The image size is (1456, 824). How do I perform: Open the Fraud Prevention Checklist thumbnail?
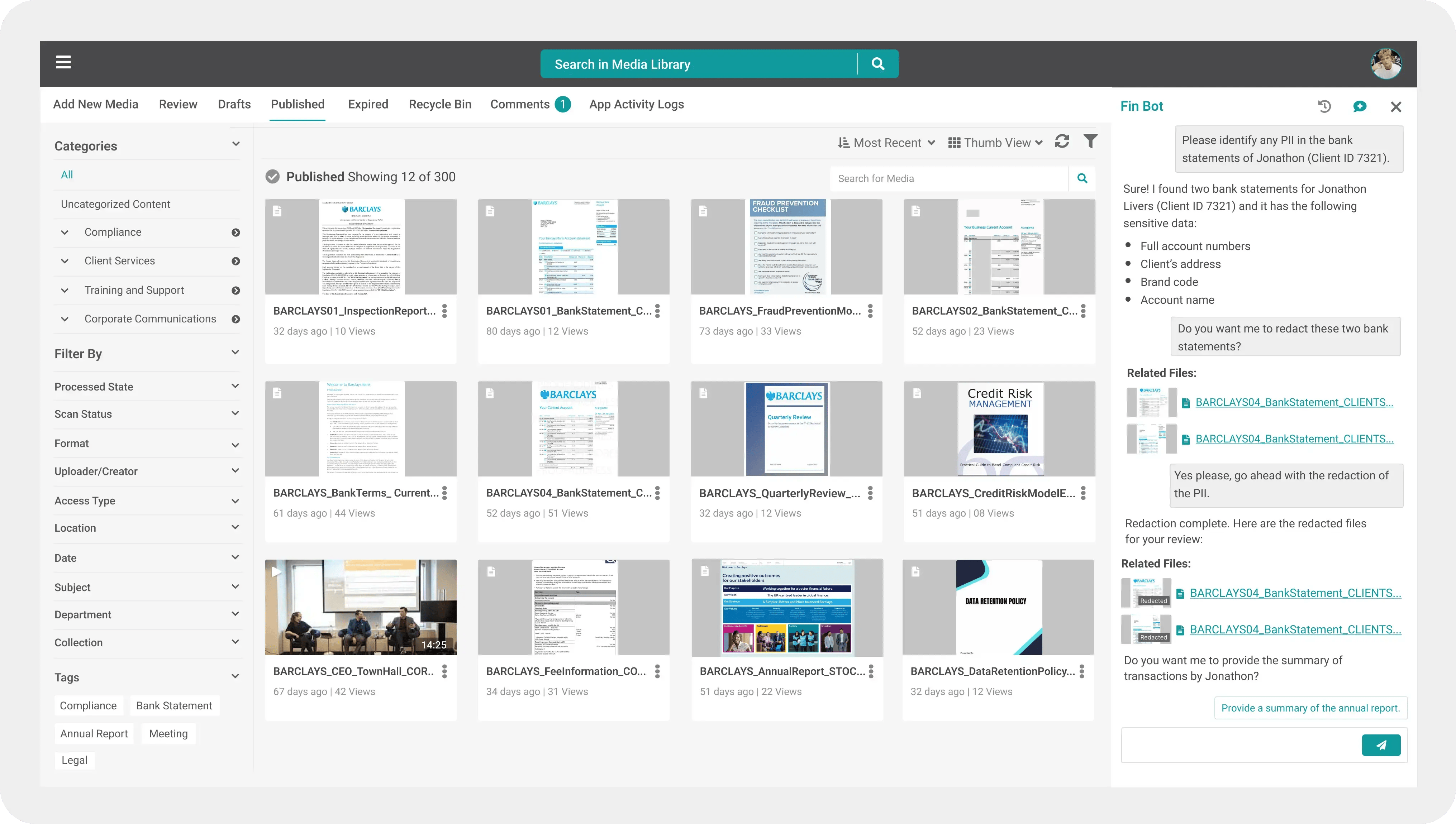point(786,246)
